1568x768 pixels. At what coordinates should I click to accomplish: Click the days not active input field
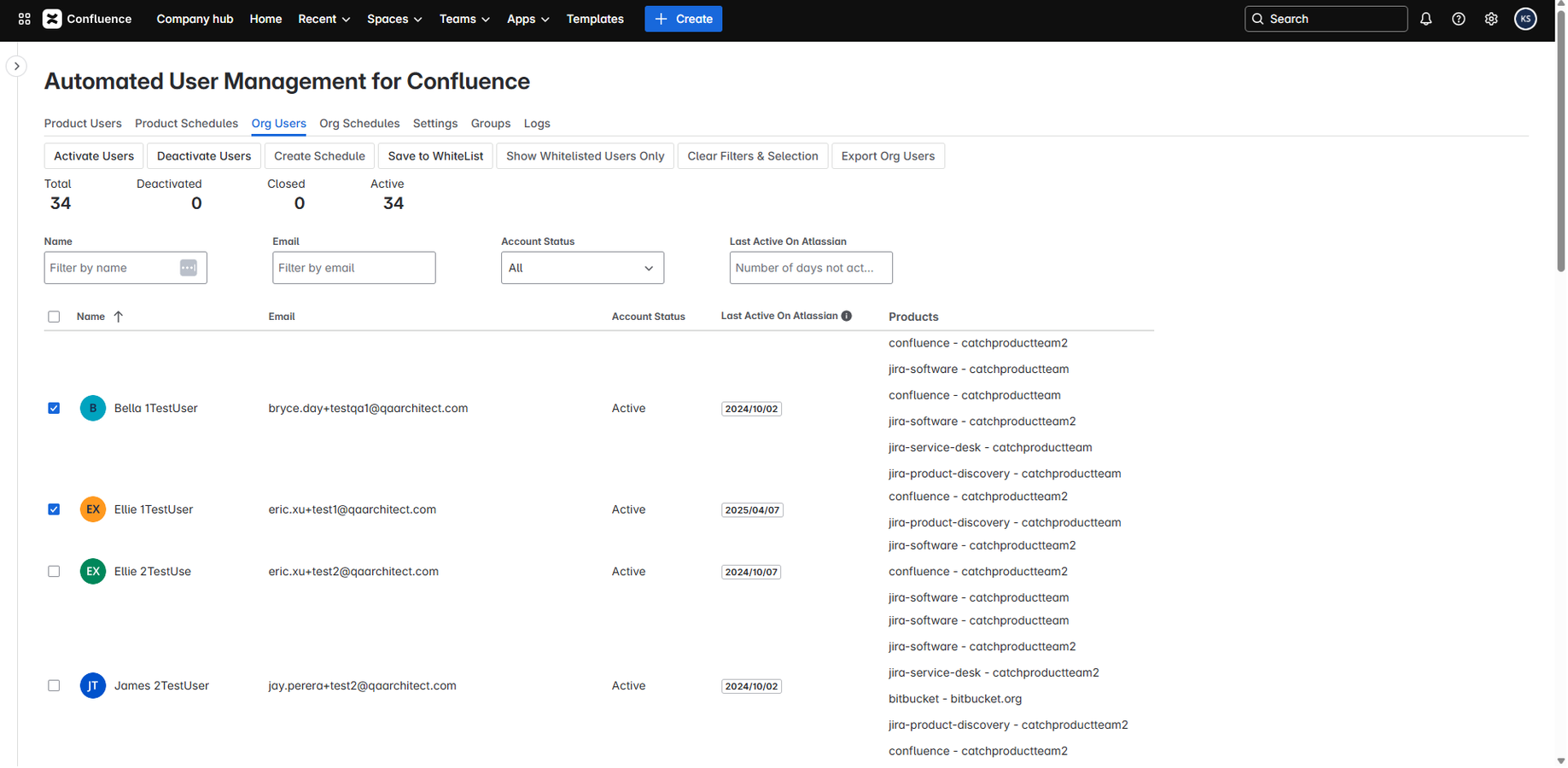coord(811,268)
